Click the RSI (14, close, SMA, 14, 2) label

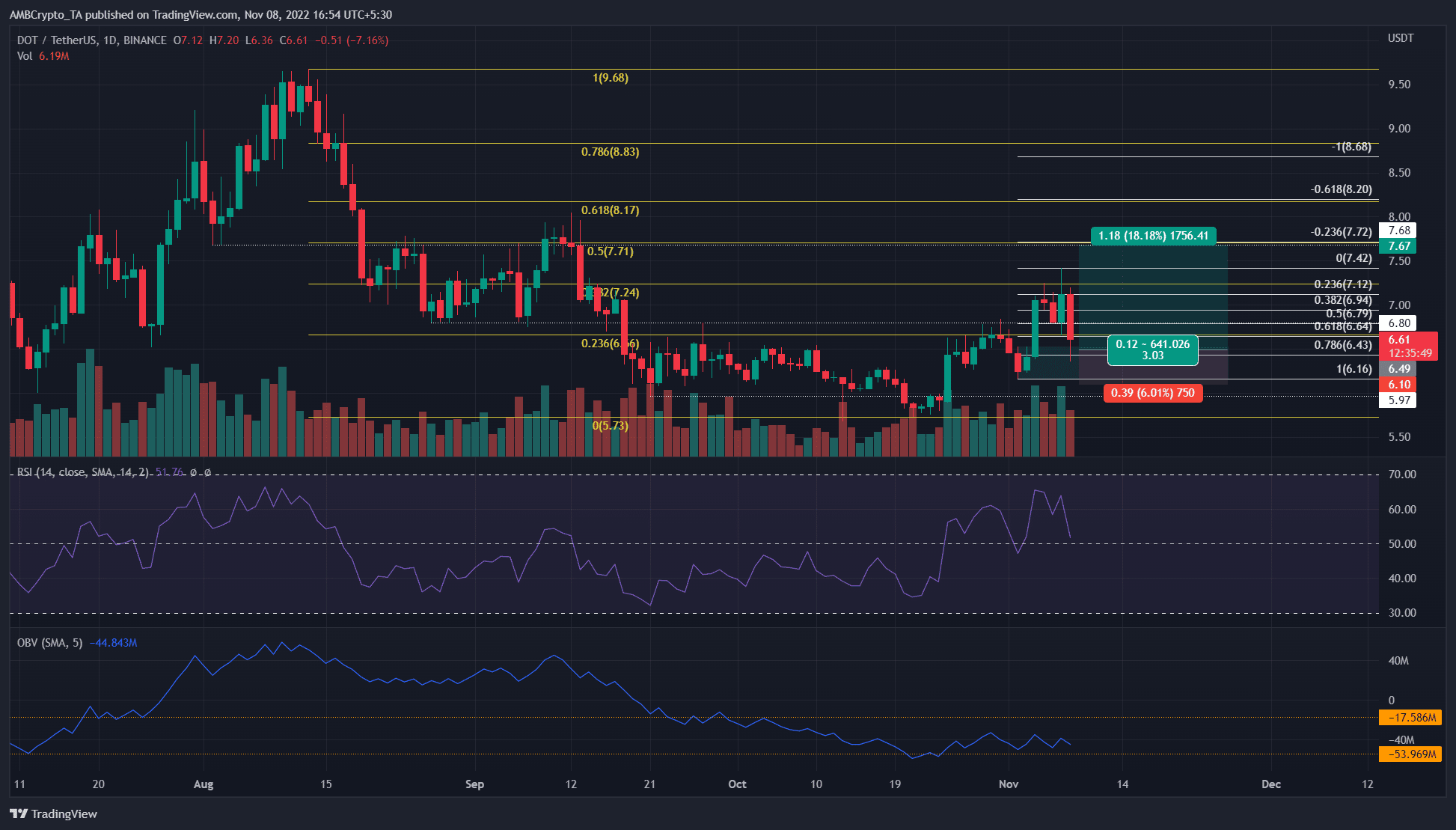tap(82, 472)
